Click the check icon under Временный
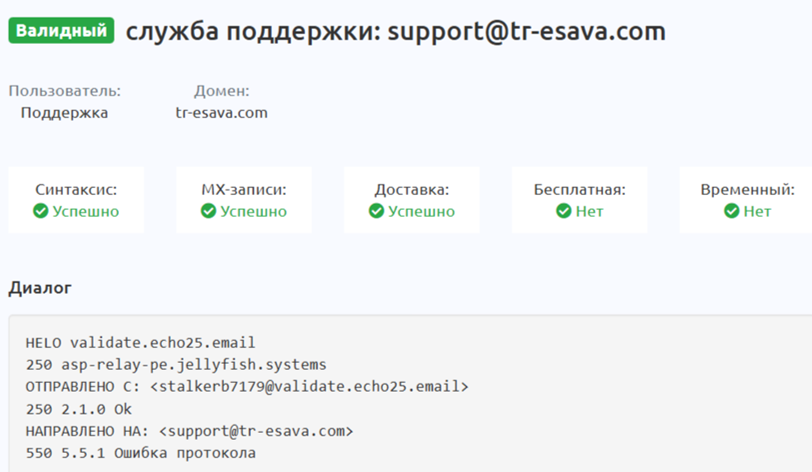The height and width of the screenshot is (472, 812). [x=731, y=212]
